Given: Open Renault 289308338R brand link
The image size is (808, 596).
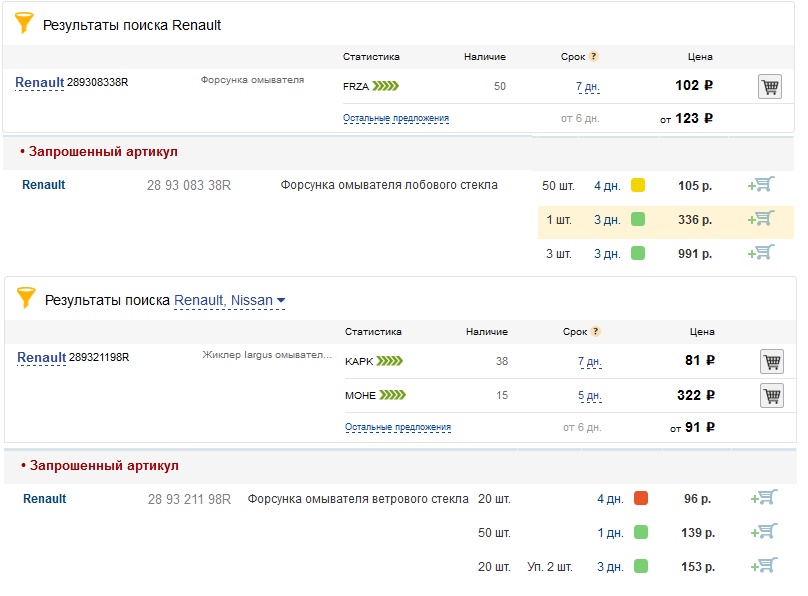Looking at the screenshot, I should point(40,82).
